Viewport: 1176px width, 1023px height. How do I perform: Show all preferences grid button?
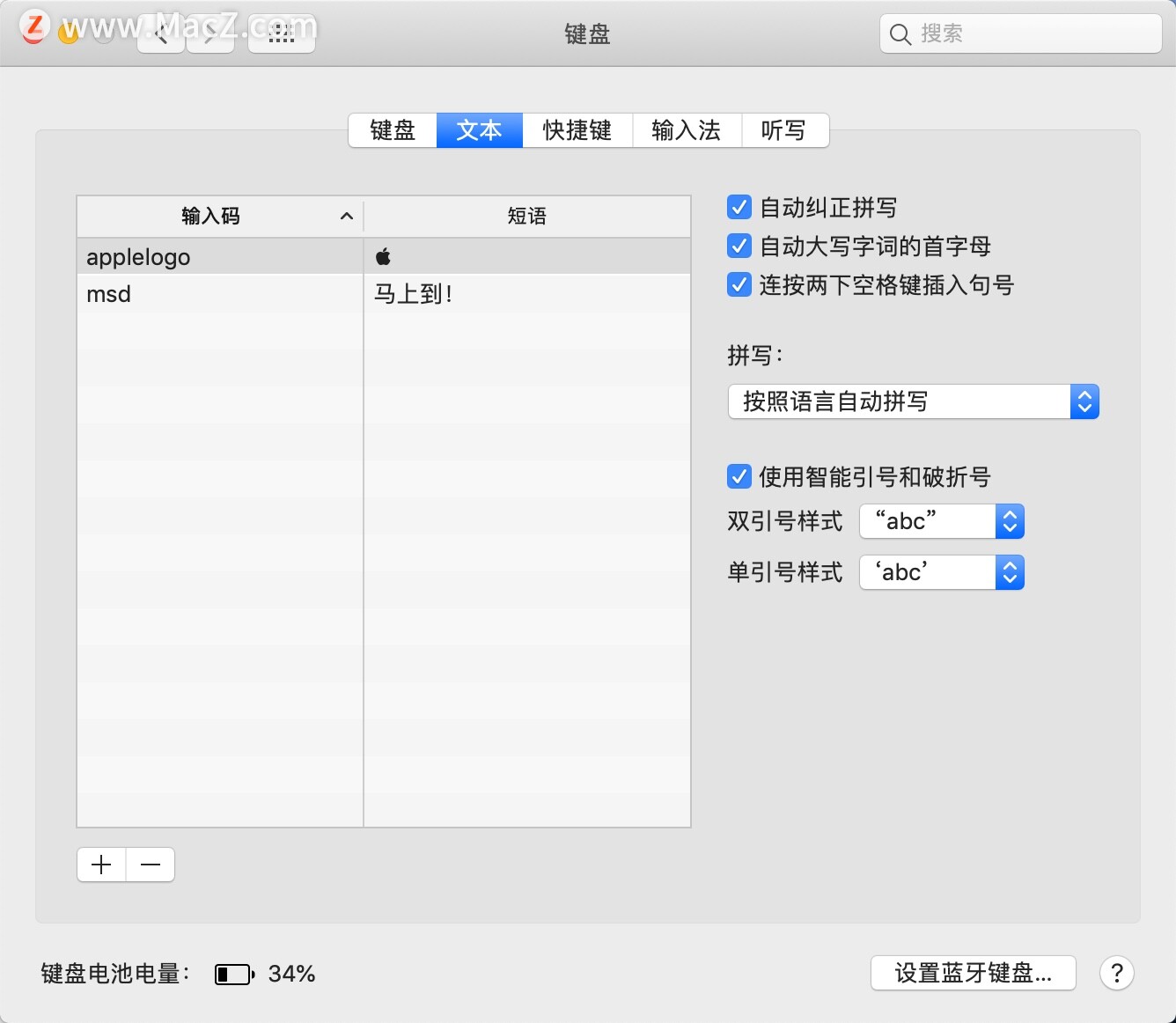(282, 34)
